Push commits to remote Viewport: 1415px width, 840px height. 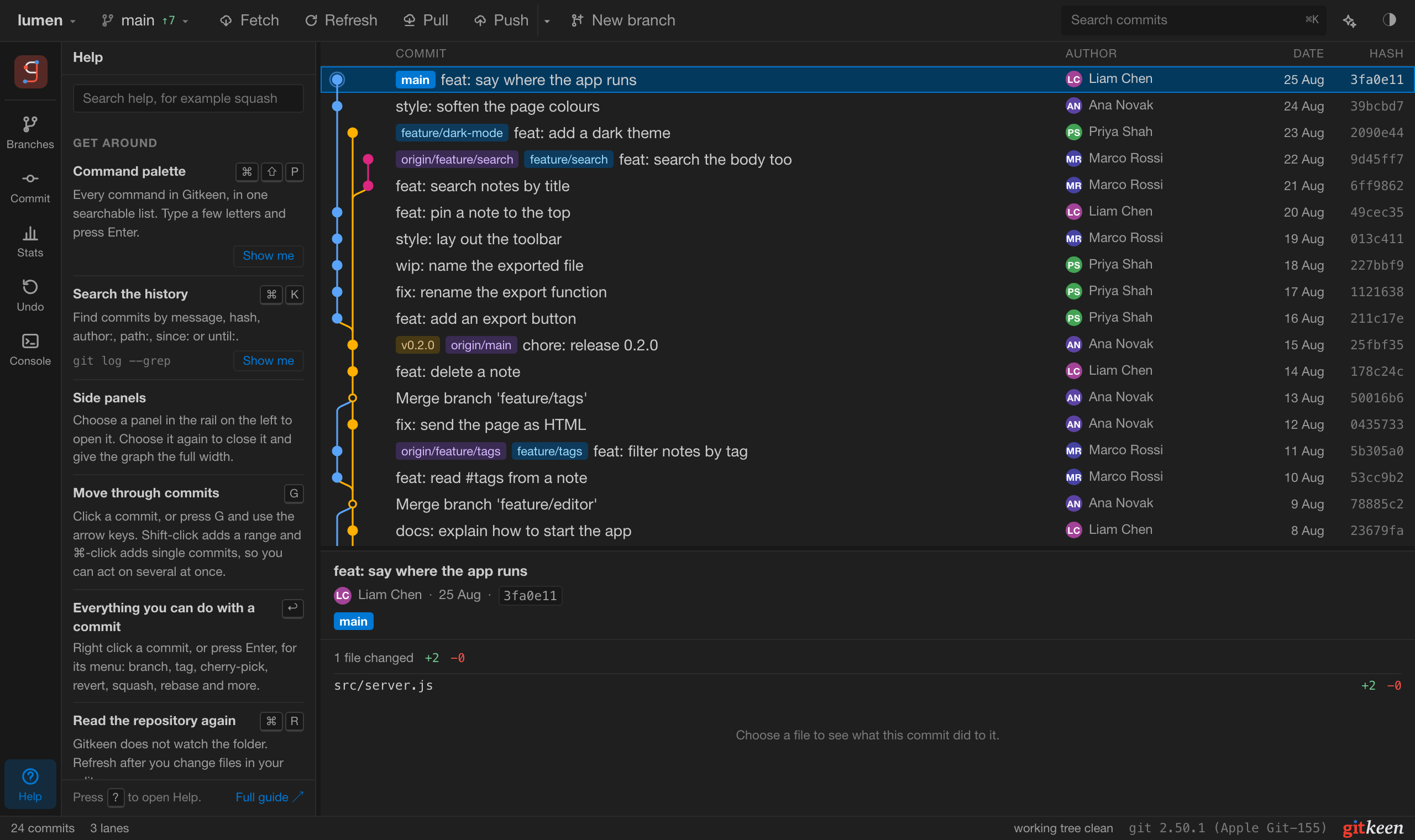501,20
